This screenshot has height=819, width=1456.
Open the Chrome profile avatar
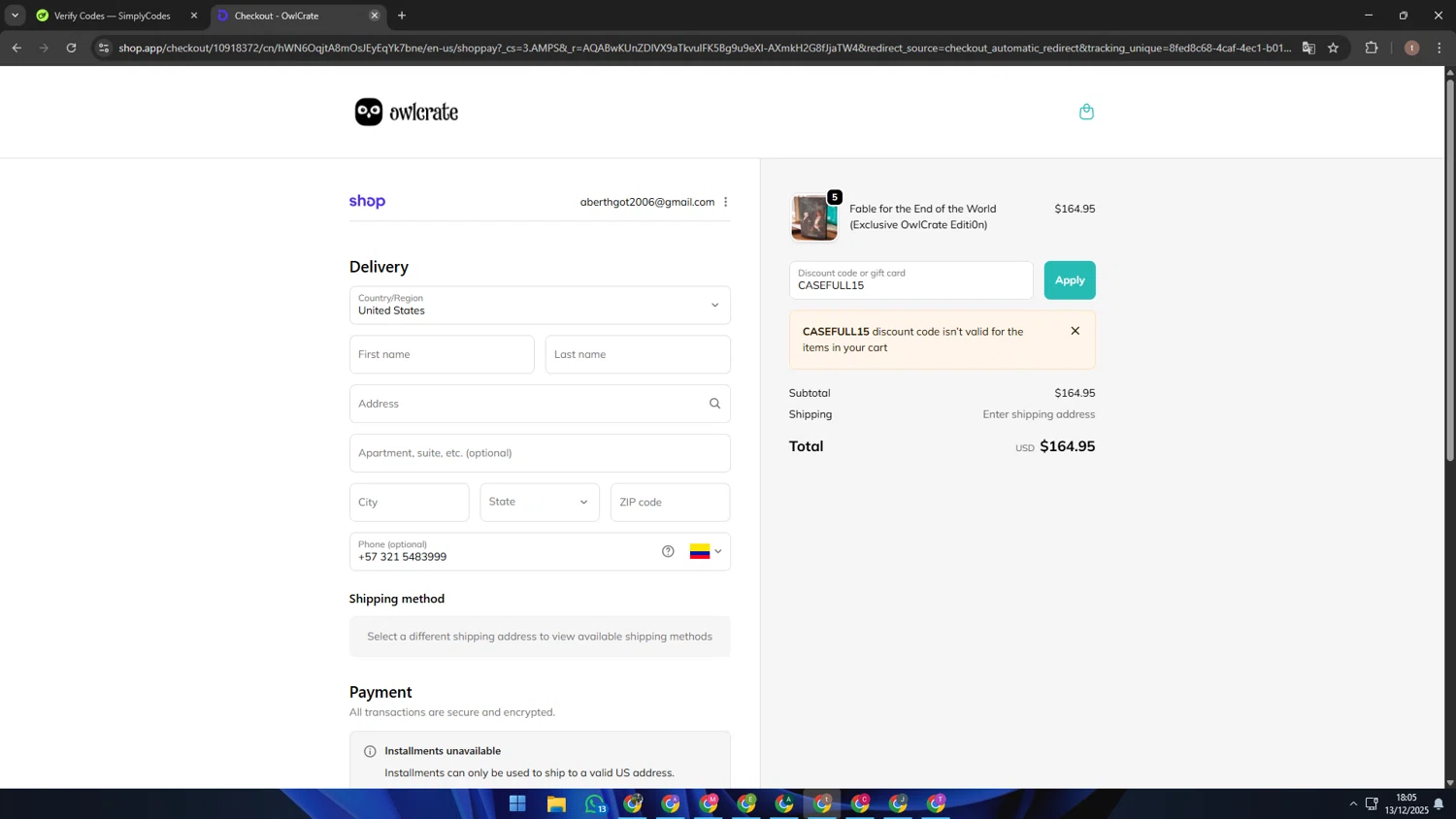tap(1411, 48)
